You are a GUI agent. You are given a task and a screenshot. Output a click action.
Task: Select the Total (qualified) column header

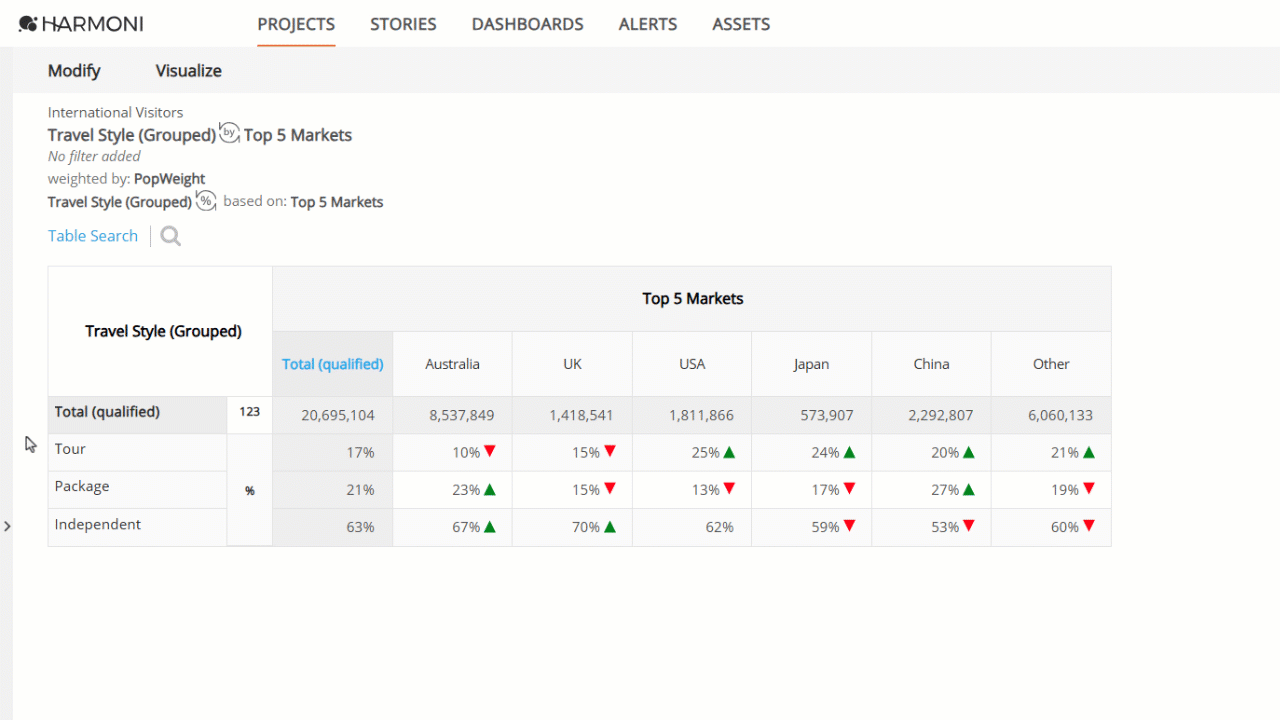(x=333, y=364)
